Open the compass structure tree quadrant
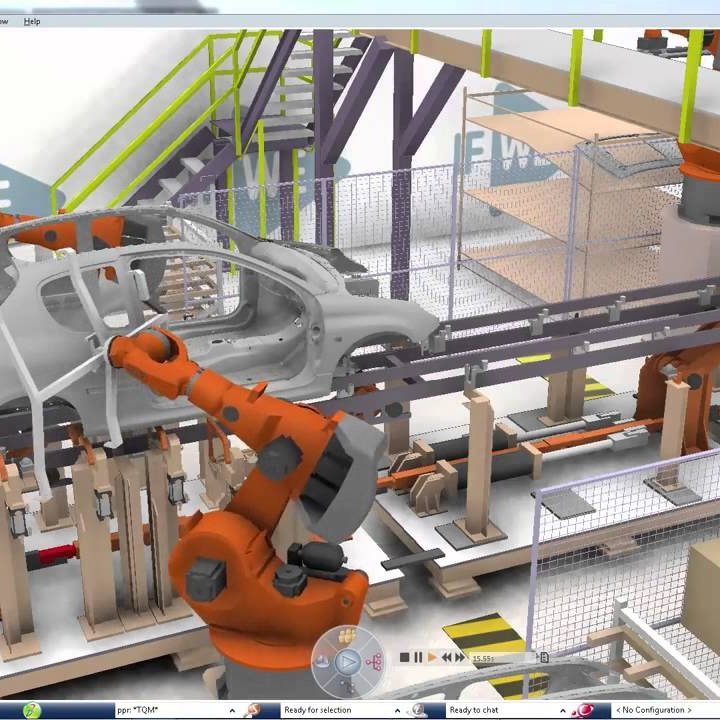The image size is (720, 720). [x=375, y=661]
